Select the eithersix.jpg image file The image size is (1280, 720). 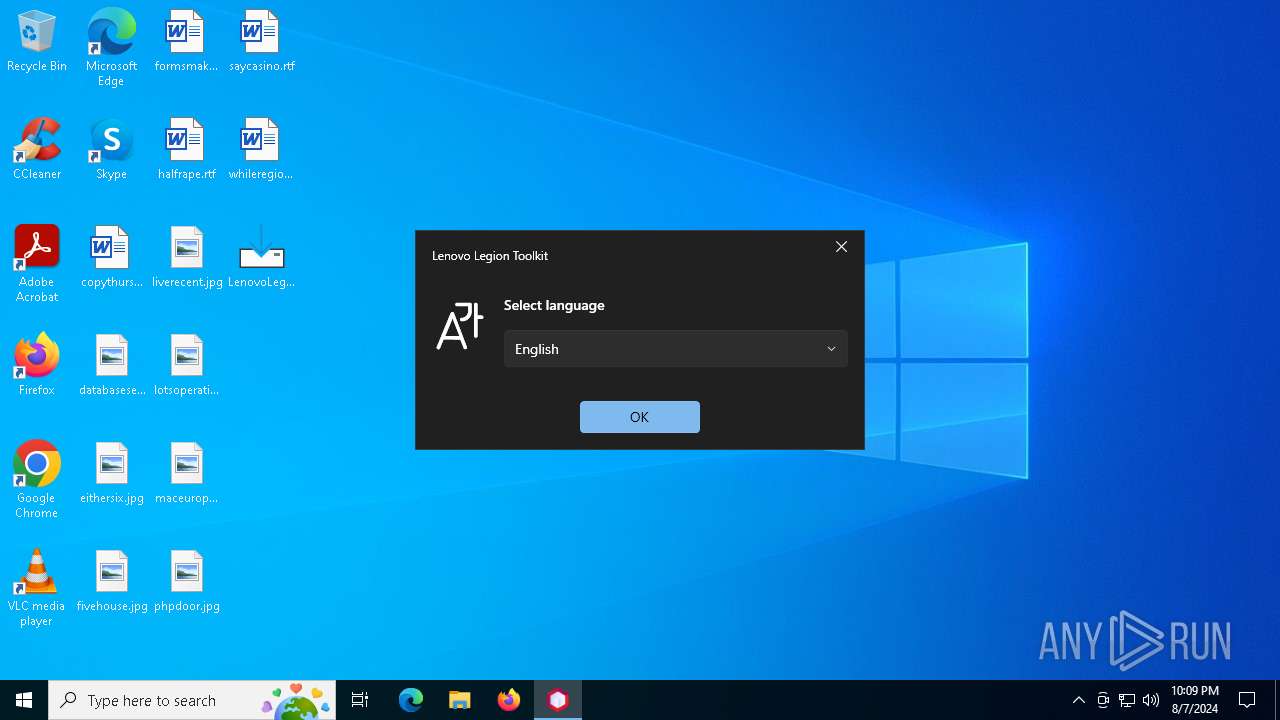[x=111, y=474]
